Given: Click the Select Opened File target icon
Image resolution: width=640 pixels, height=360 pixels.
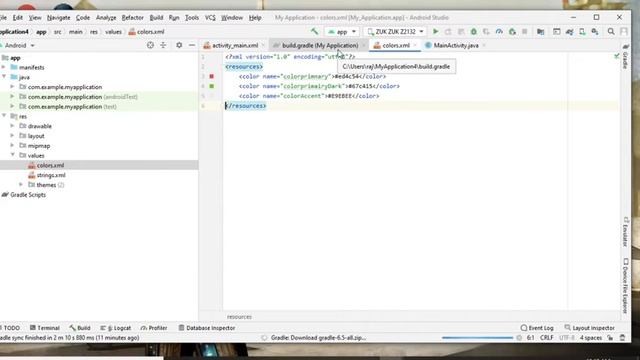Looking at the screenshot, I should (x=150, y=45).
